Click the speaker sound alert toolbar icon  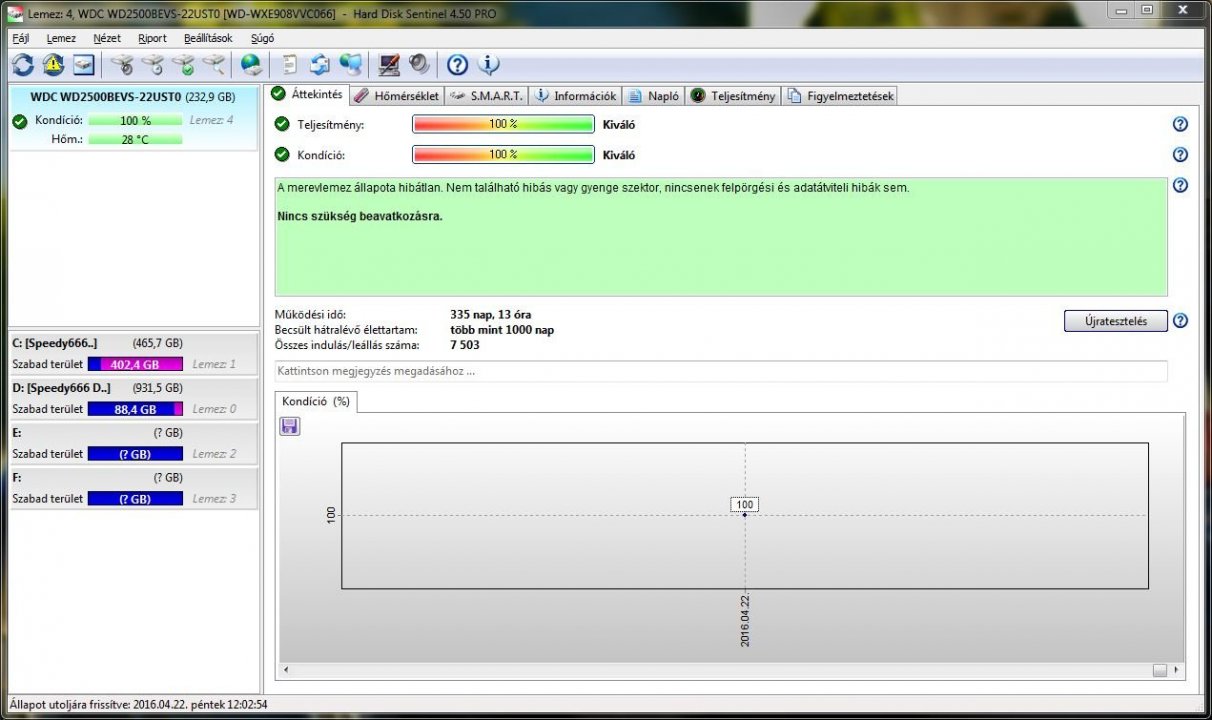(x=419, y=65)
